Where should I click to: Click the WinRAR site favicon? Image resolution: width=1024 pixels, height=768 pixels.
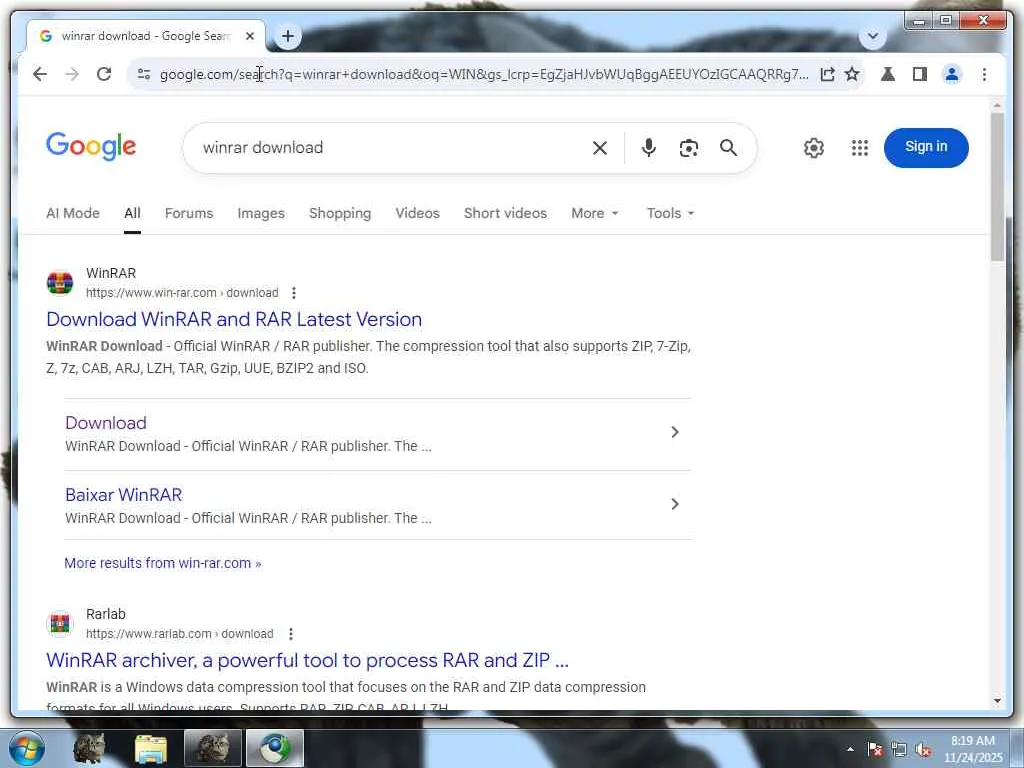[x=60, y=283]
